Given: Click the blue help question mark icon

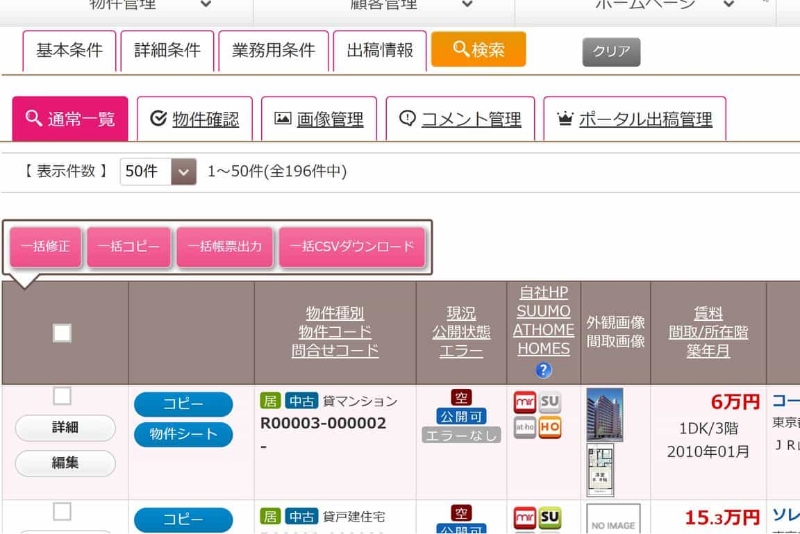Looking at the screenshot, I should coord(543,370).
